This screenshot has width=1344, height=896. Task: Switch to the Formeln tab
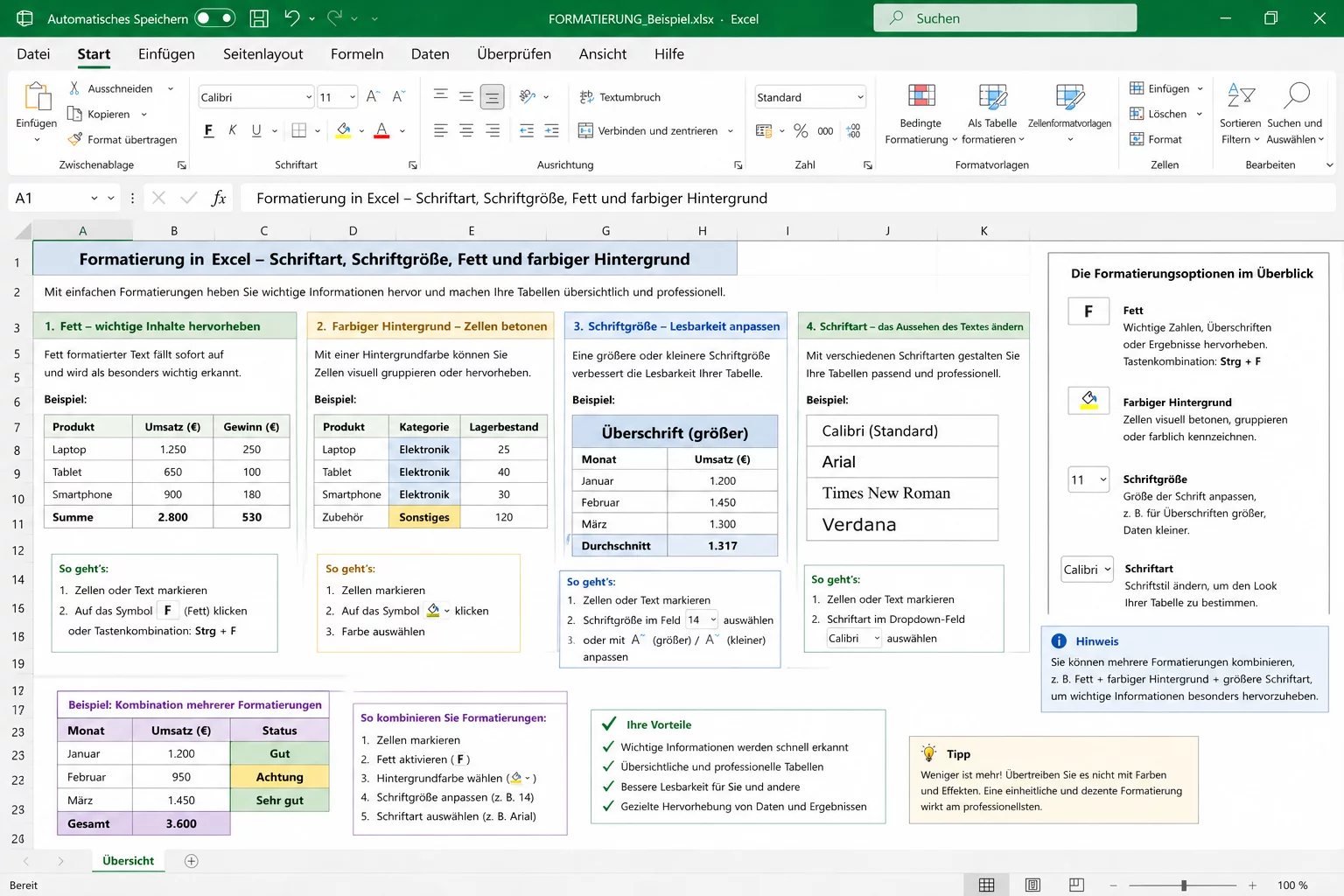coord(357,54)
